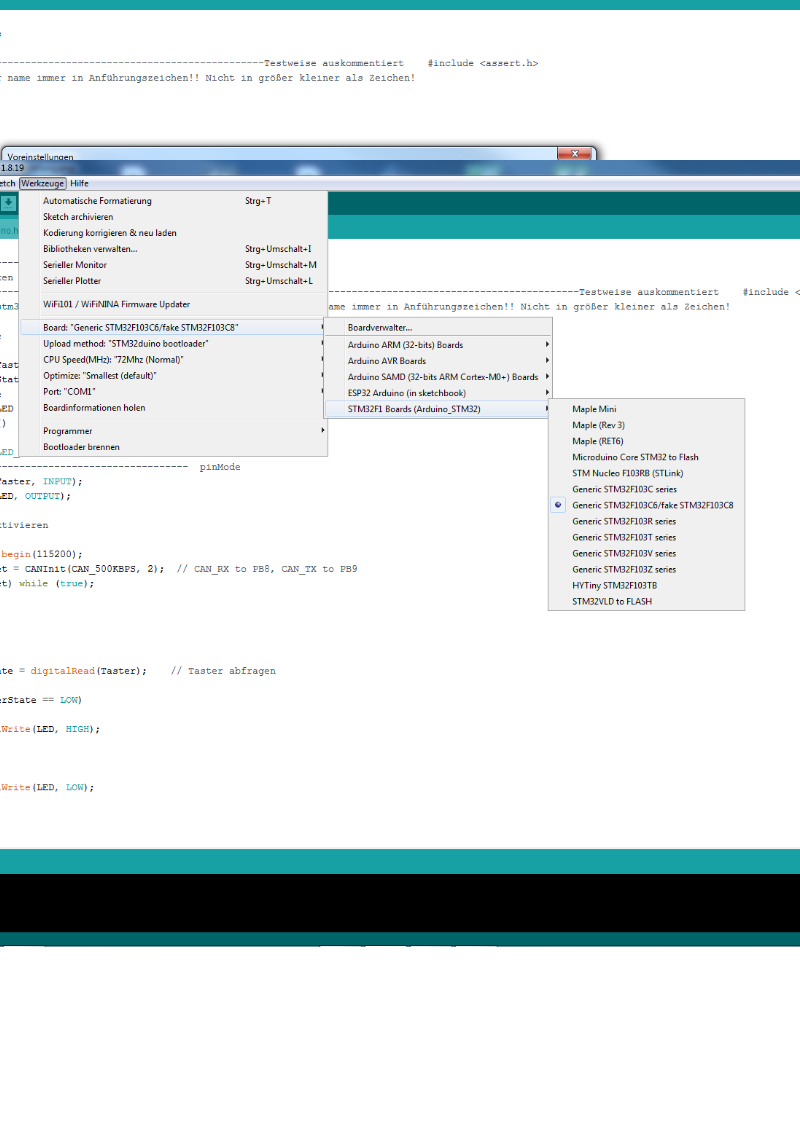Select Generic STM32F103R series board
800x1132 pixels.
[646, 521]
